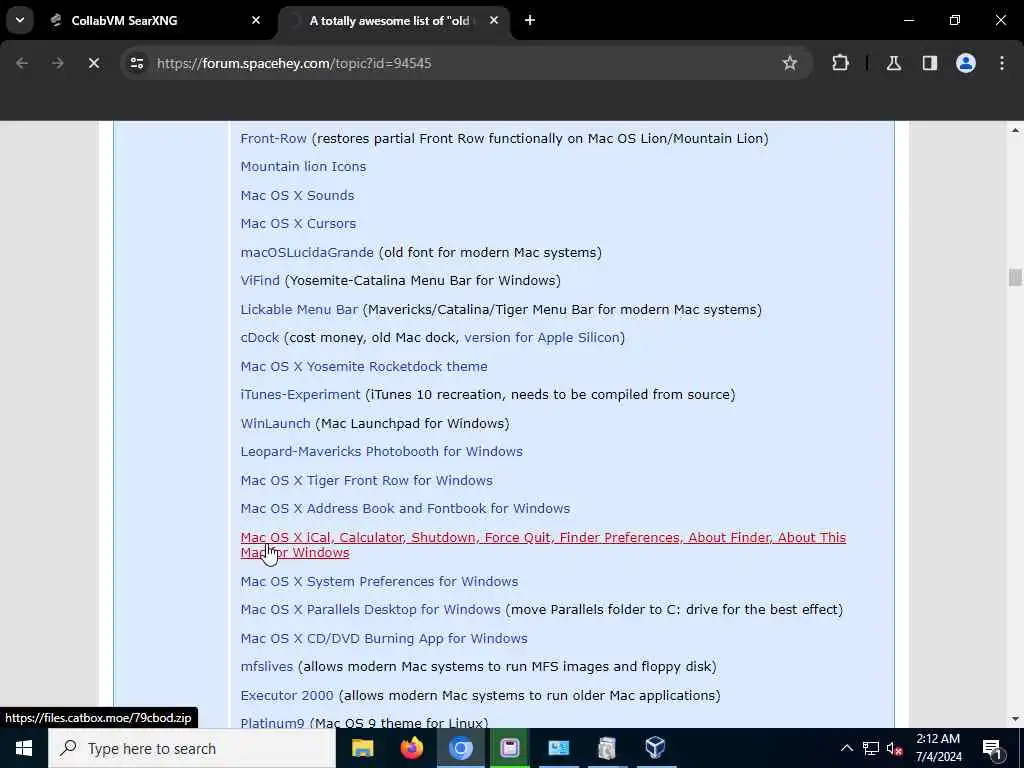
Task: Click the taskbar search box
Action: 192,748
